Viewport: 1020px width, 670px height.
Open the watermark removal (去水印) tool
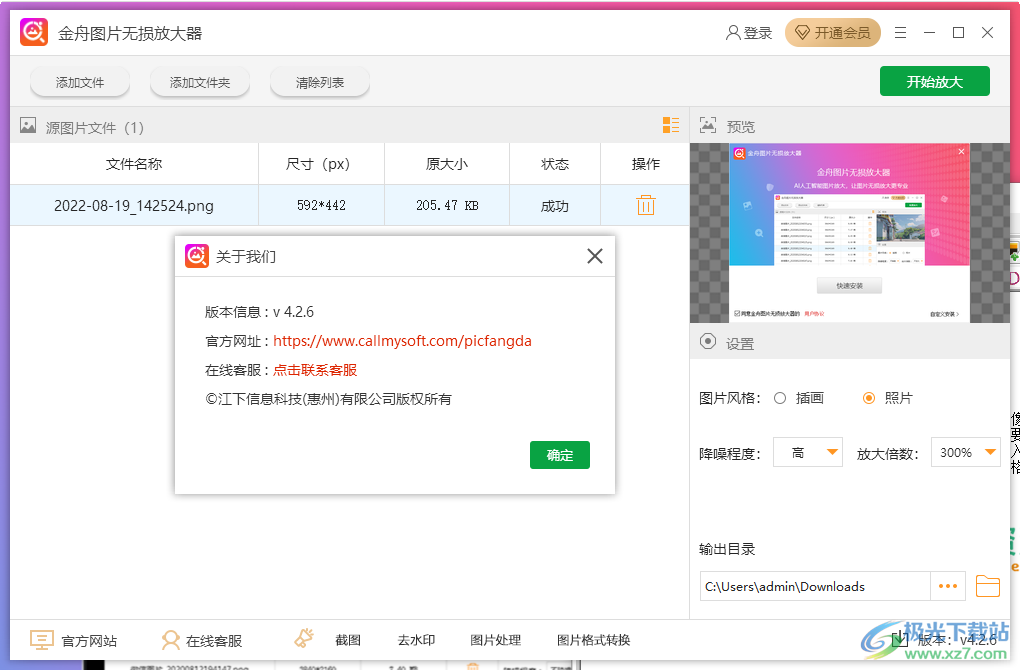point(416,640)
